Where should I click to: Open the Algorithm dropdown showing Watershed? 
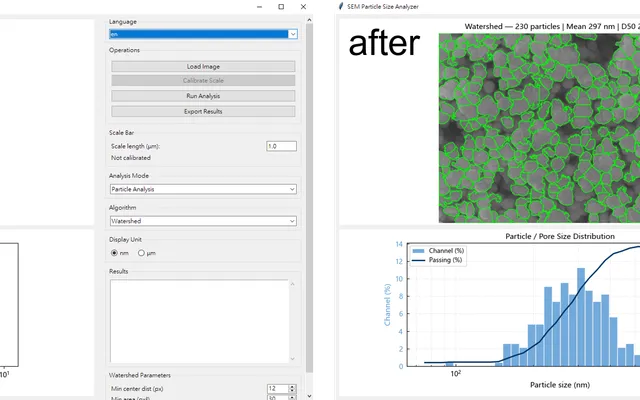(203, 221)
